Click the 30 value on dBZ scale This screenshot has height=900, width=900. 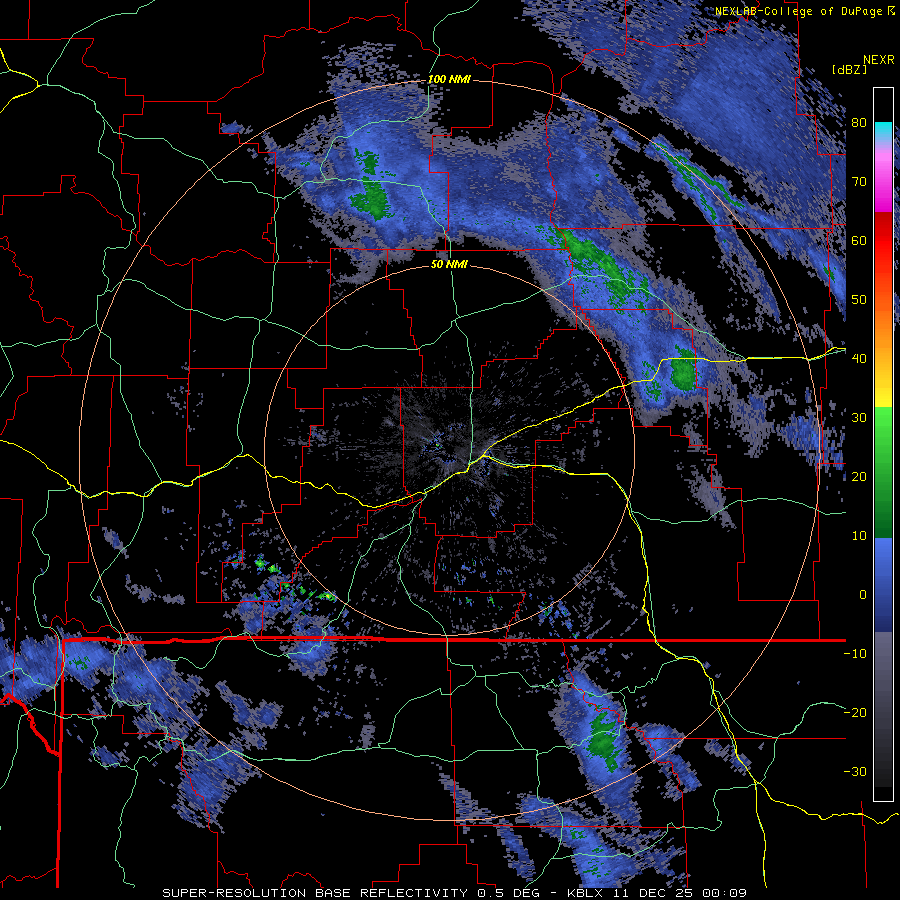(x=859, y=417)
